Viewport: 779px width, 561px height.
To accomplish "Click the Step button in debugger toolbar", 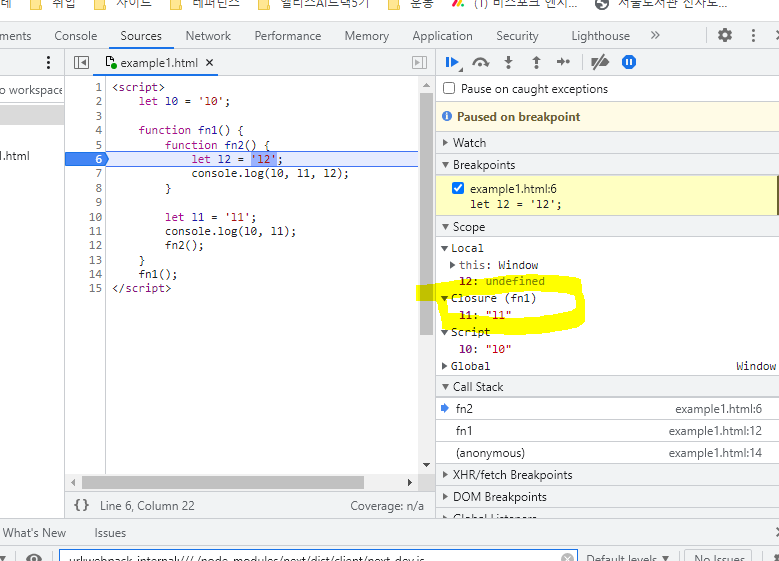I will [563, 62].
